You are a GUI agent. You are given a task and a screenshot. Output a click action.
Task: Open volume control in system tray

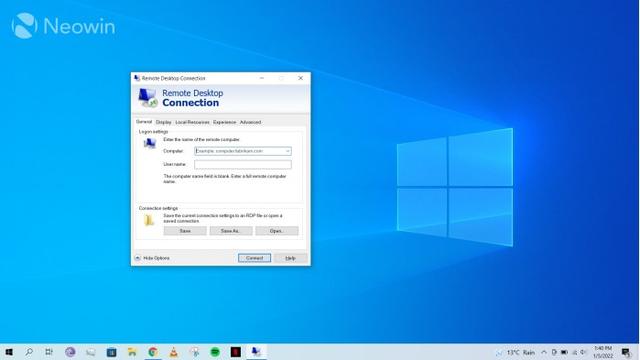(584, 352)
